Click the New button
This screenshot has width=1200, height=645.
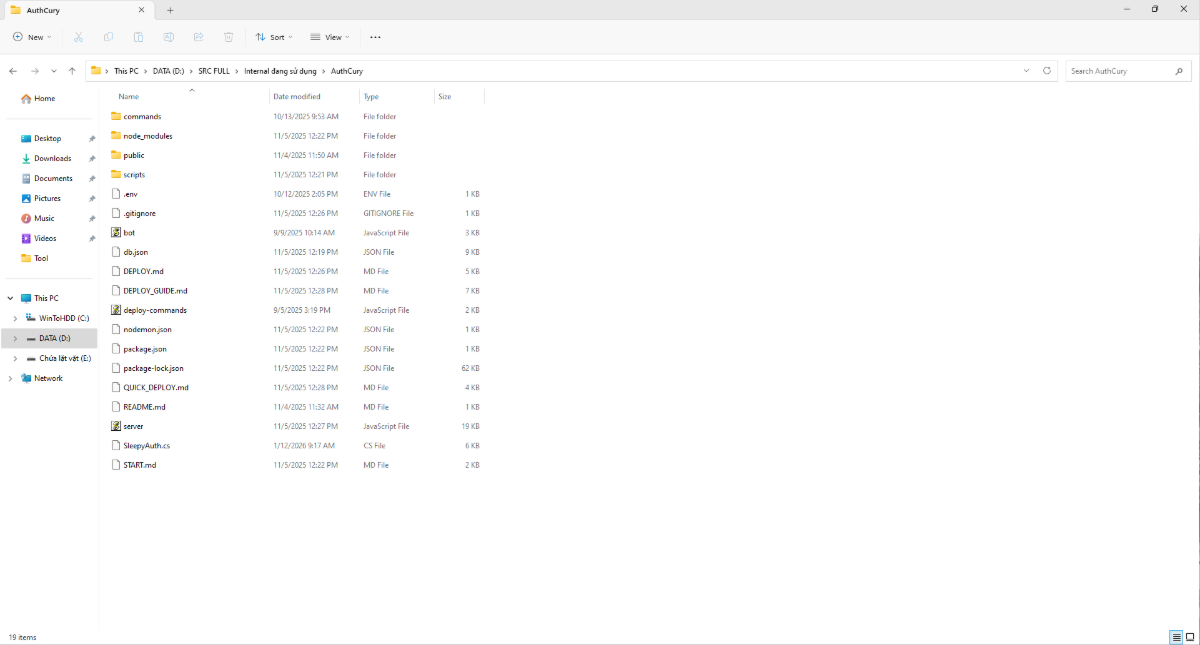(32, 37)
